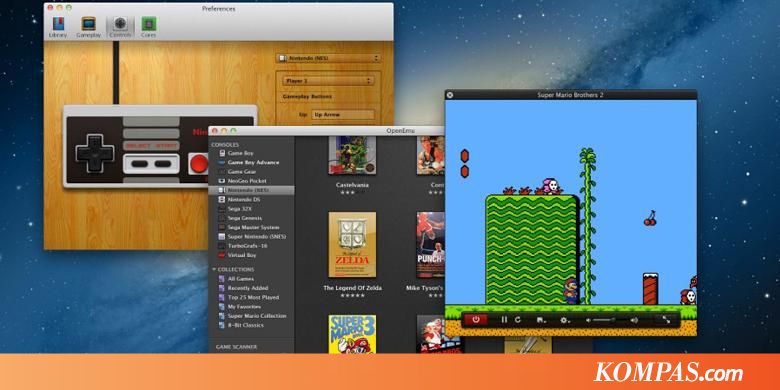The height and width of the screenshot is (390, 780).
Task: Click the Super Nintendo console icon
Action: (x=222, y=237)
